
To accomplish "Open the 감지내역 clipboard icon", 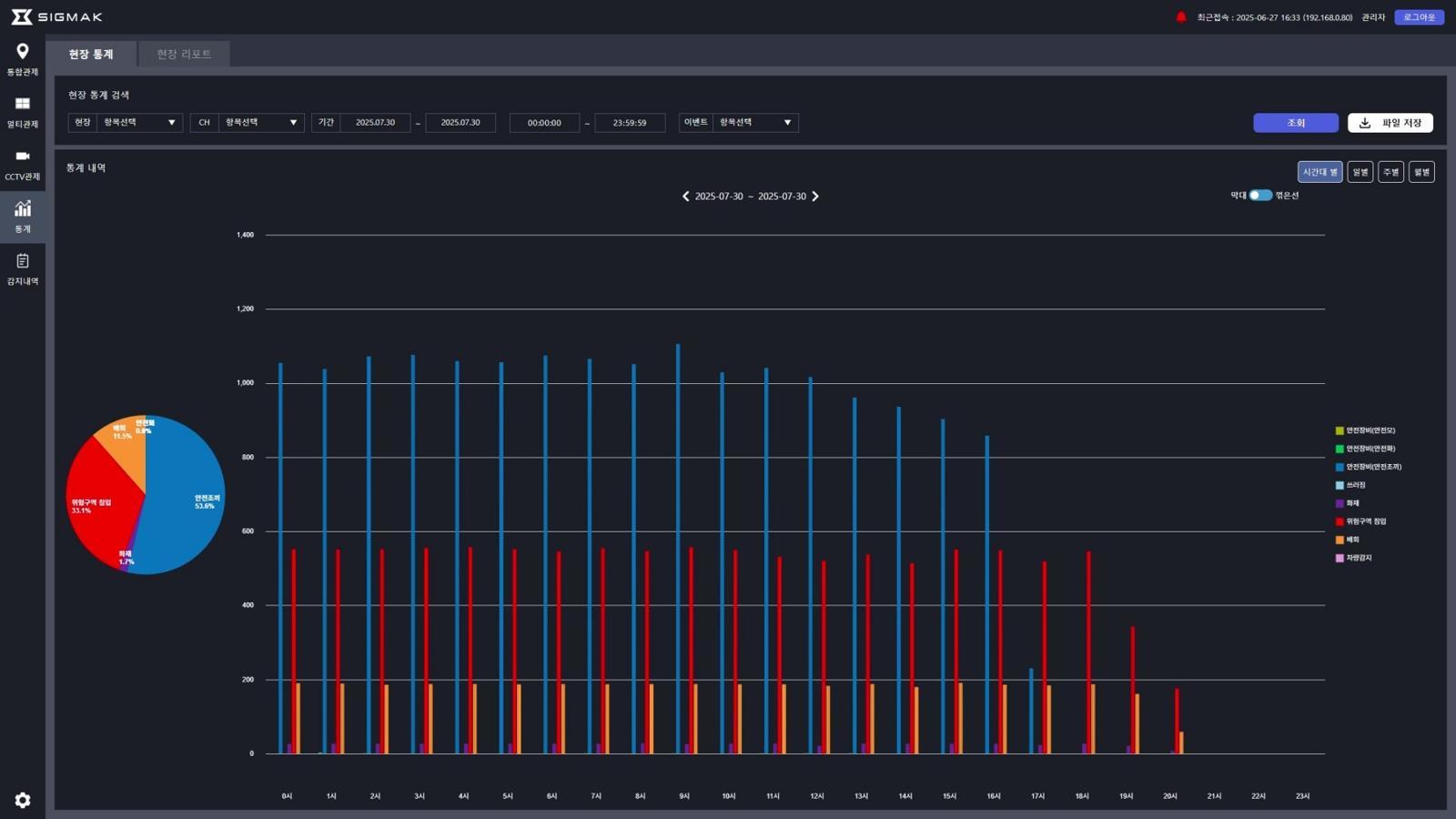I will pos(23,261).
